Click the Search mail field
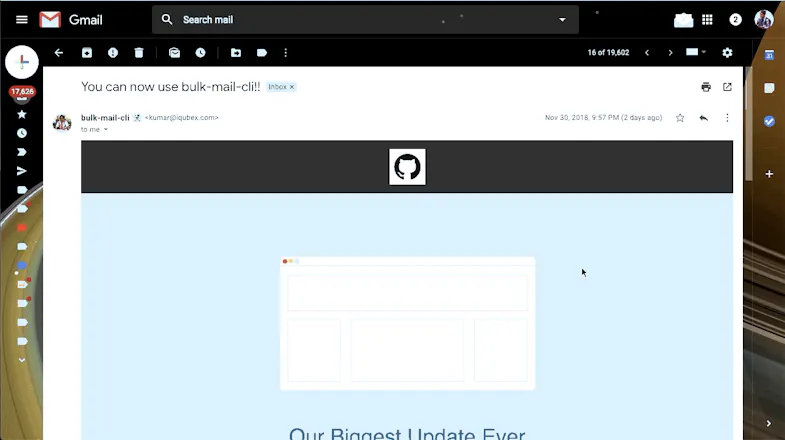The height and width of the screenshot is (440, 785). [365, 20]
